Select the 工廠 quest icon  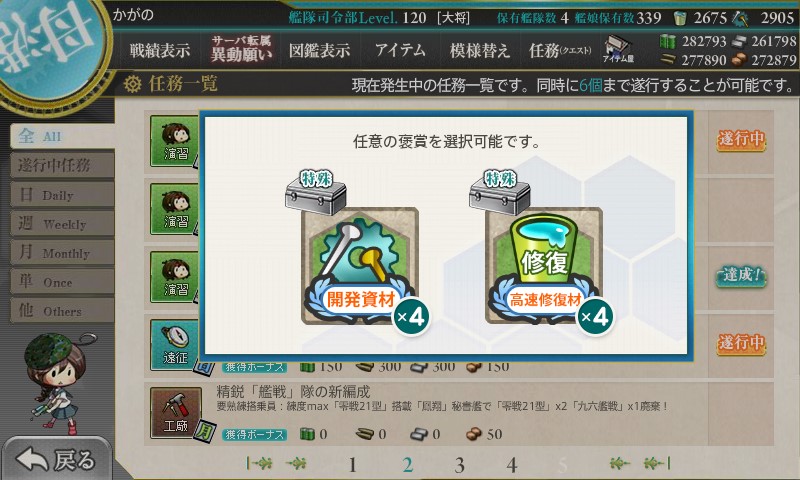pyautogui.click(x=176, y=413)
